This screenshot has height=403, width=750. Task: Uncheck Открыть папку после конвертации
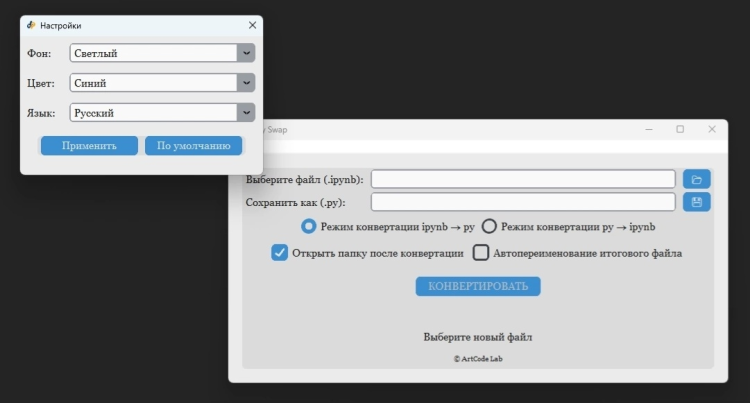pos(279,252)
